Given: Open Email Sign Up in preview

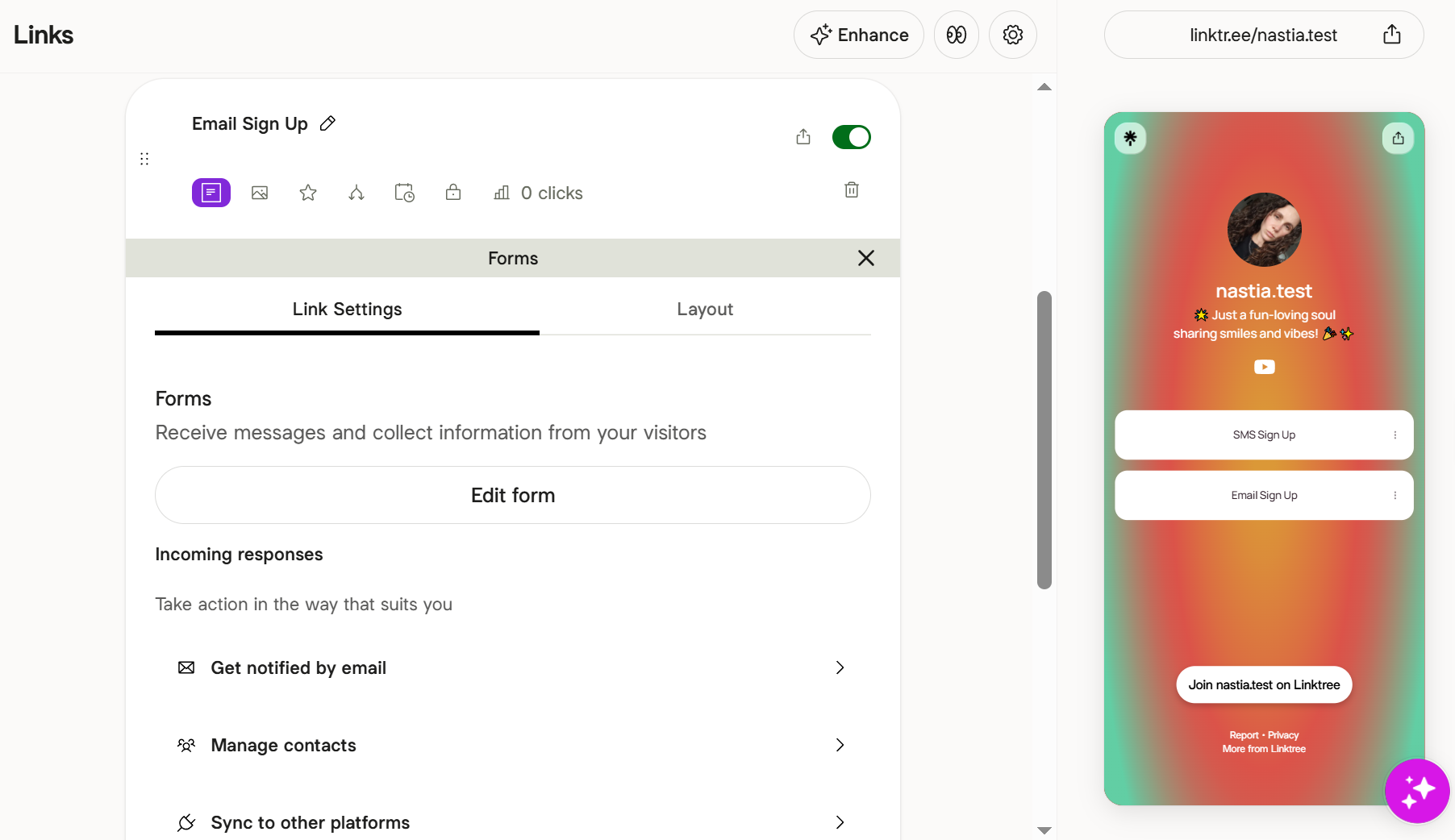Looking at the screenshot, I should point(1264,496).
